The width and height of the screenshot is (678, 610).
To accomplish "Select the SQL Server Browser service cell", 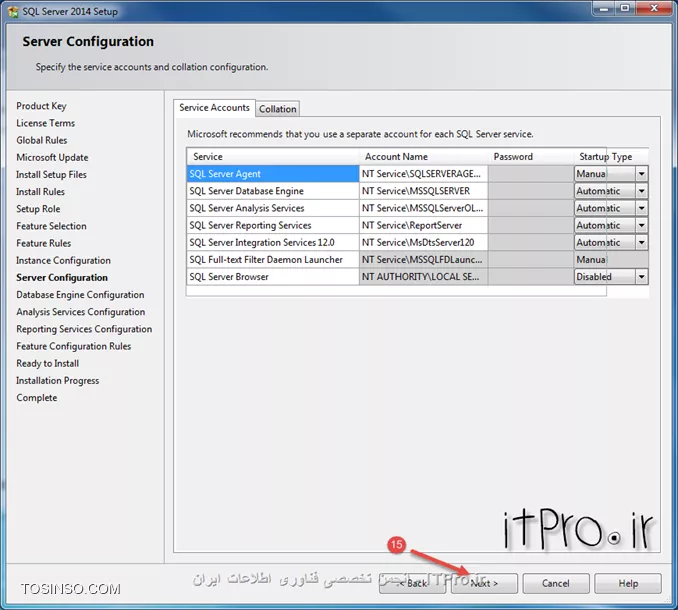I will 273,277.
